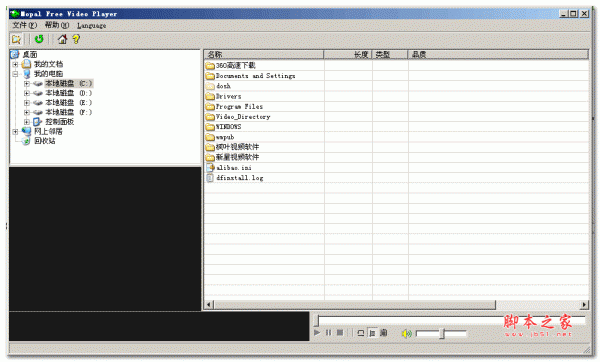600x362 pixels.
Task: Expand the 本地磁盘 (F:) node
Action: [26, 112]
